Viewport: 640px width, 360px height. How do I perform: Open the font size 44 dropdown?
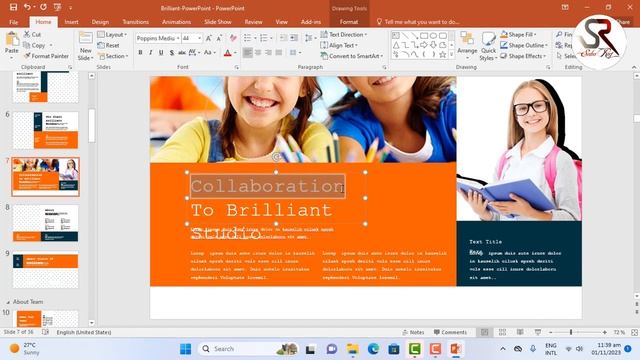[x=200, y=38]
